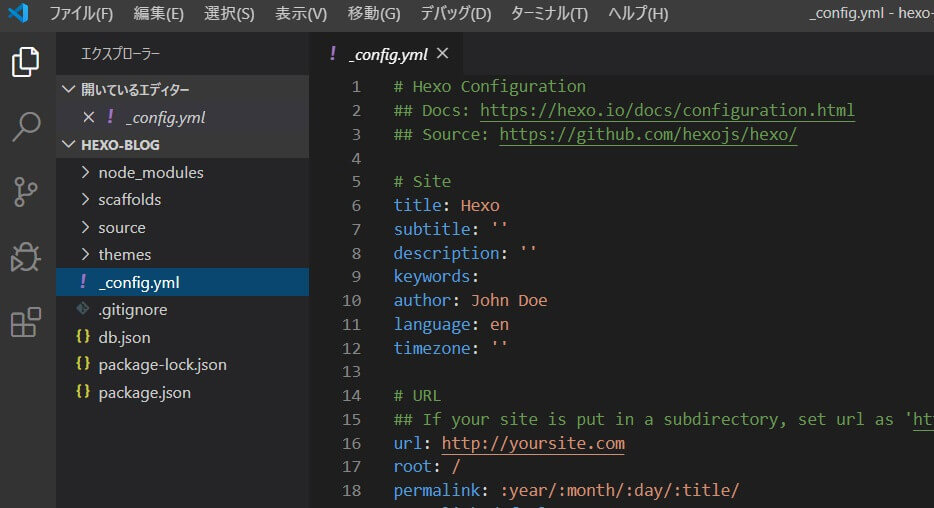Image resolution: width=934 pixels, height=508 pixels.
Task: Follow the http://yoursite.com link
Action: pos(533,443)
